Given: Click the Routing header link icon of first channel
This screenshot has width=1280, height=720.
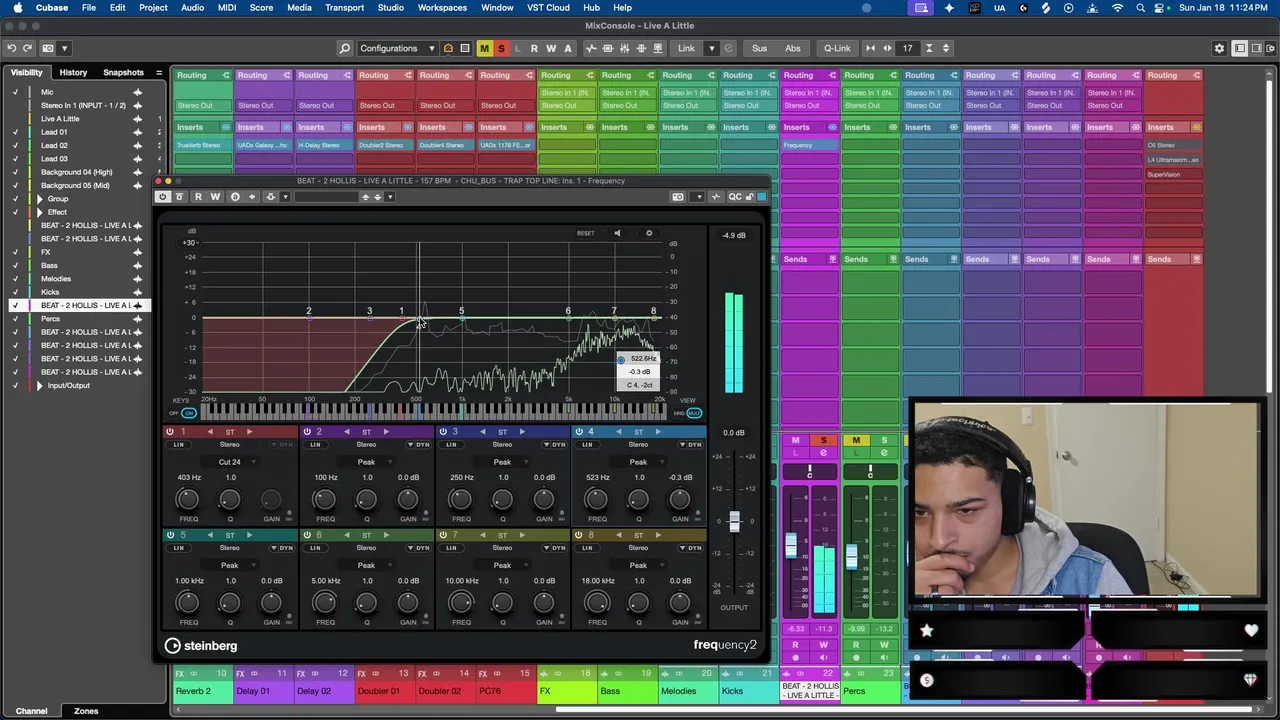Looking at the screenshot, I should [x=226, y=75].
